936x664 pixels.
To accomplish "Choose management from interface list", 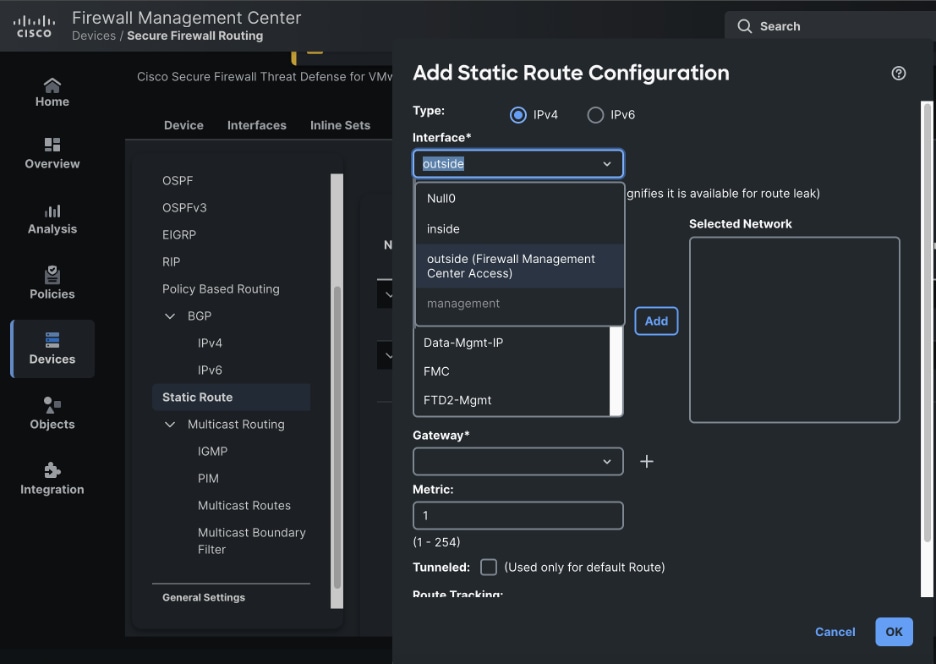I will tap(519, 303).
